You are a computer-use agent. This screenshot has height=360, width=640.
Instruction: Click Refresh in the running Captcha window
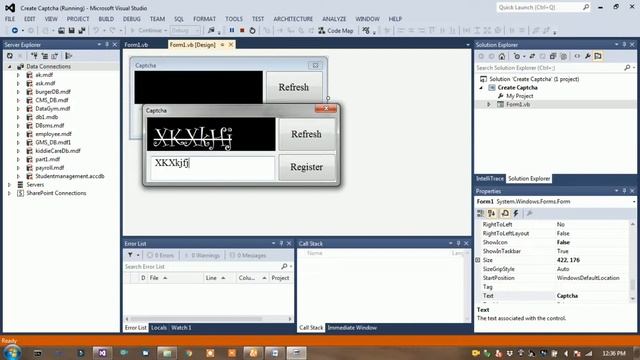307,134
